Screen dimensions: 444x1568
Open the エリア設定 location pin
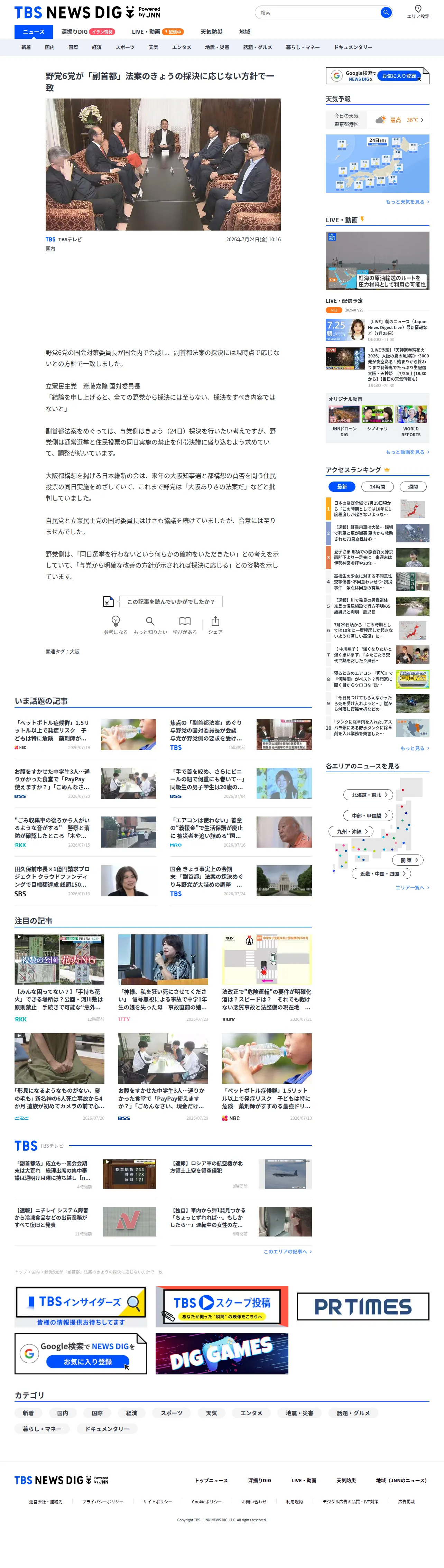tap(418, 11)
